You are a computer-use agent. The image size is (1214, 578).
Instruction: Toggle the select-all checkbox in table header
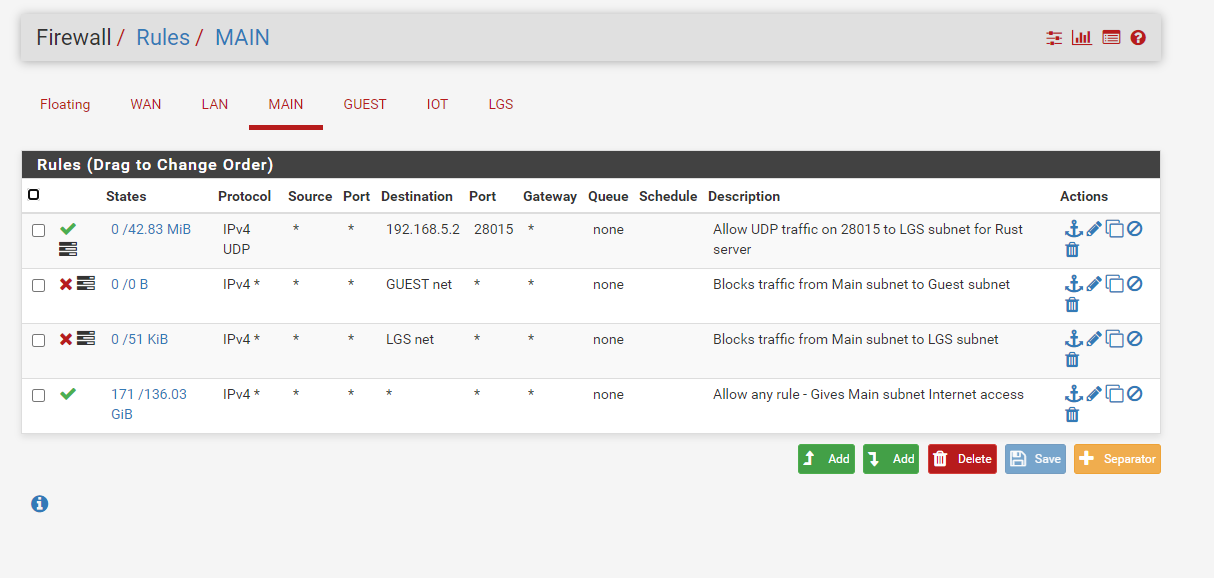34,195
